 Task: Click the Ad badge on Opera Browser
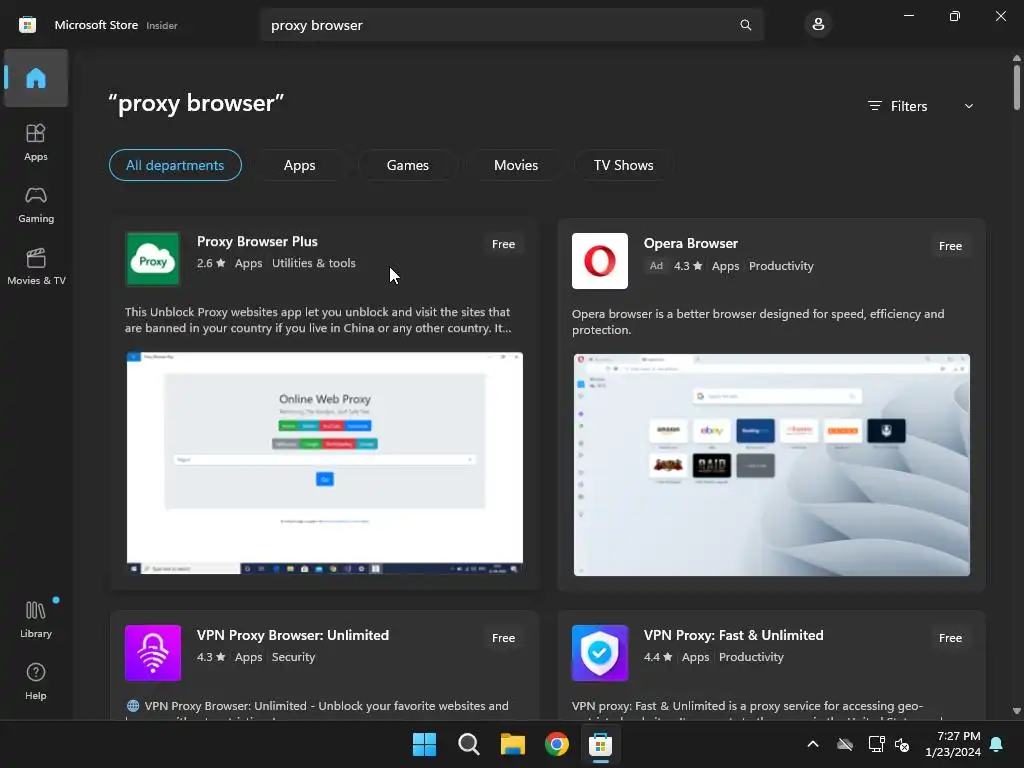coord(656,266)
